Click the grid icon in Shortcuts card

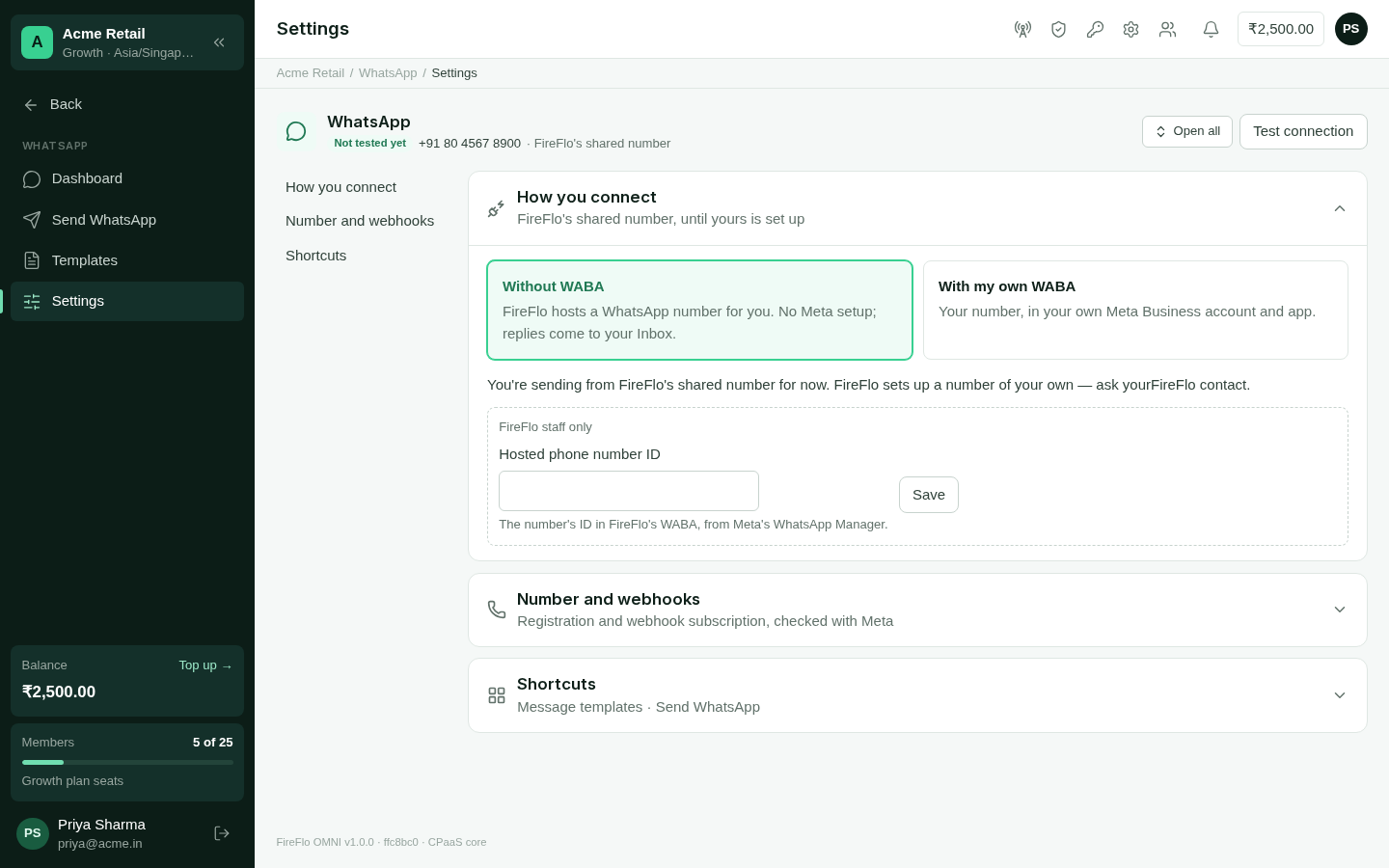[x=497, y=695]
